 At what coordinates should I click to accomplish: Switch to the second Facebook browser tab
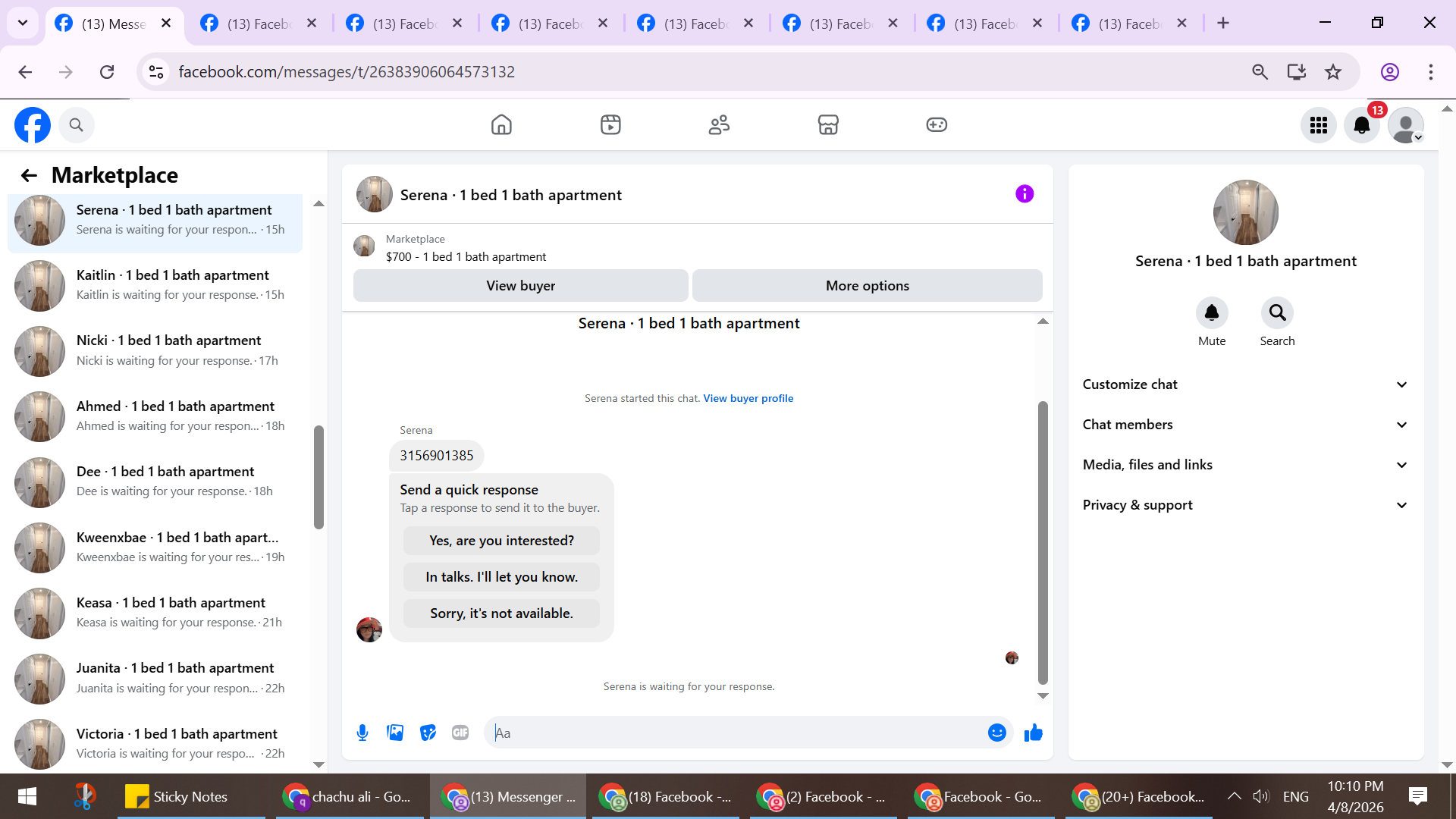pyautogui.click(x=258, y=24)
